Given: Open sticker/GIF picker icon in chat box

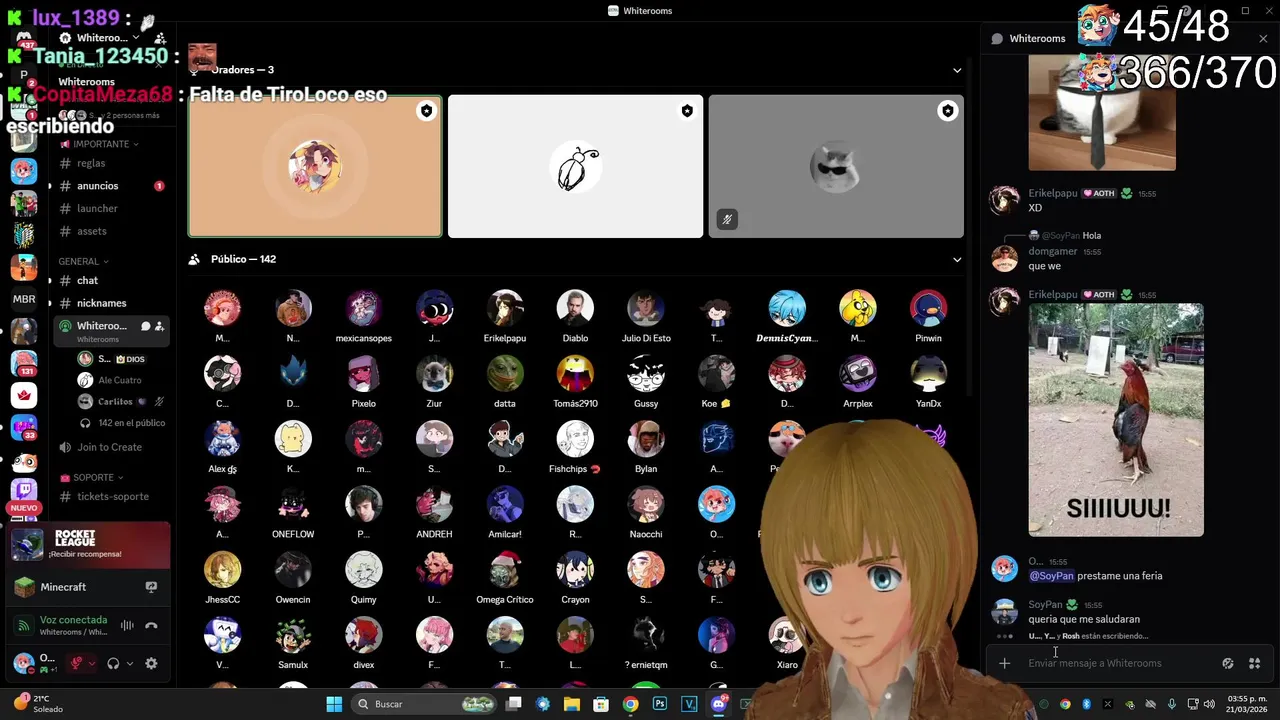Looking at the screenshot, I should click(x=1228, y=663).
